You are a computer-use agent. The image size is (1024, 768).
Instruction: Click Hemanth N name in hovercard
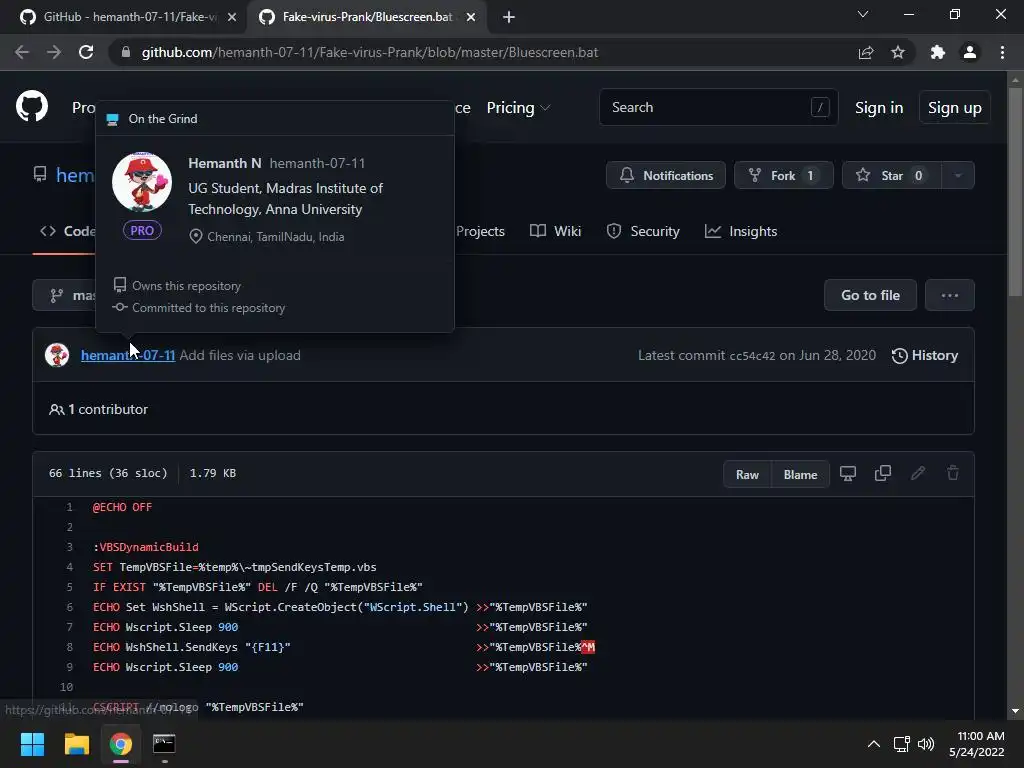[225, 163]
